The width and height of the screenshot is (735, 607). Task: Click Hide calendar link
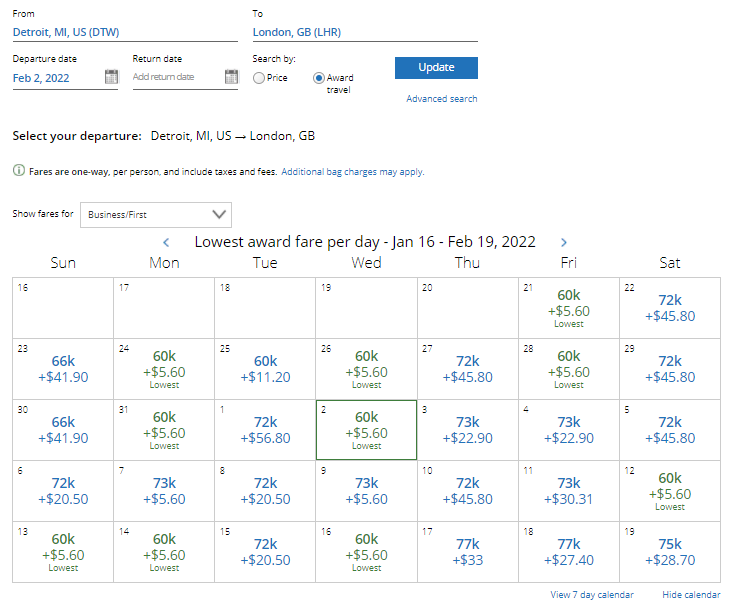pos(691,595)
